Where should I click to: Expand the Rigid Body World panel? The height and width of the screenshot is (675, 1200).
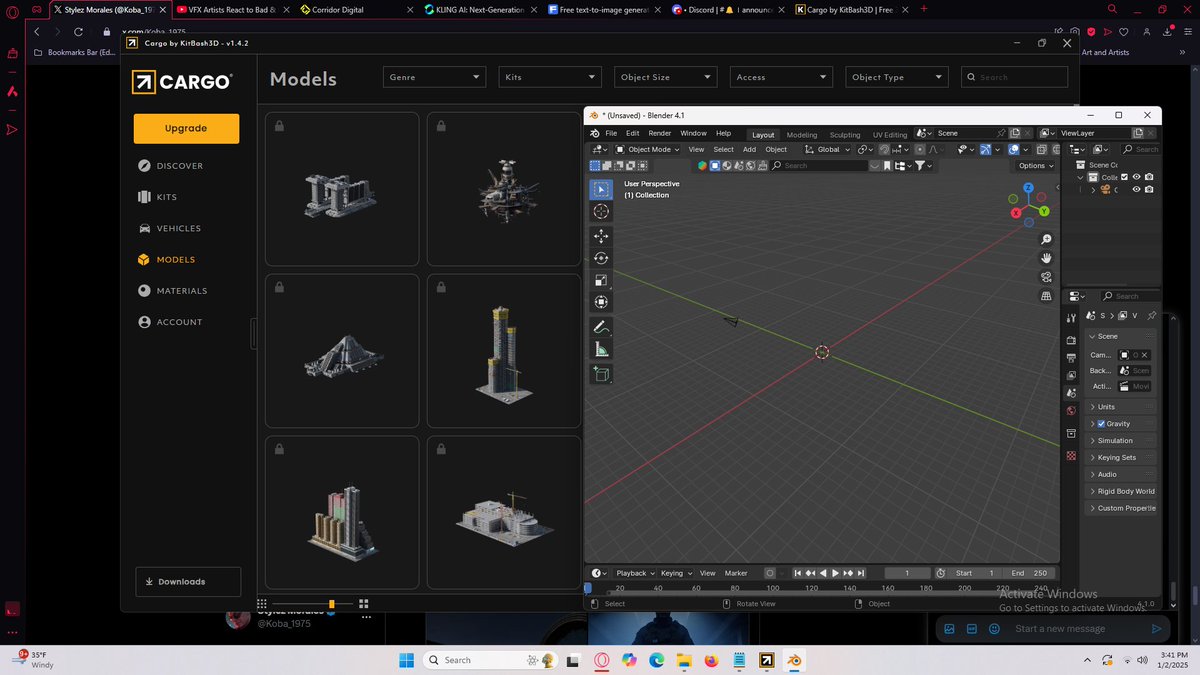tap(1121, 491)
